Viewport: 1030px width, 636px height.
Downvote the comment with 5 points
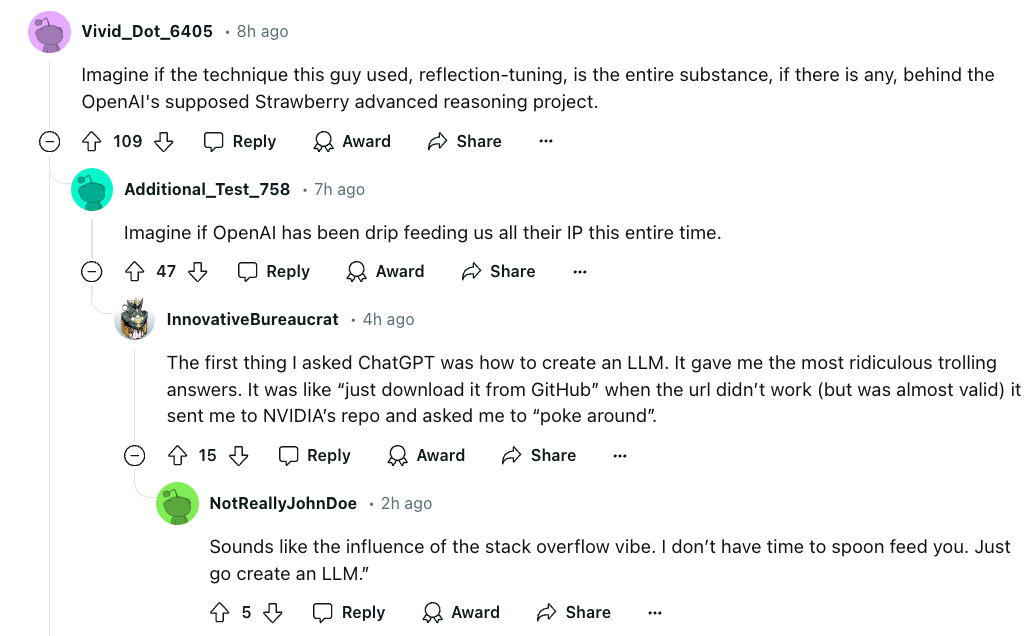(x=272, y=612)
